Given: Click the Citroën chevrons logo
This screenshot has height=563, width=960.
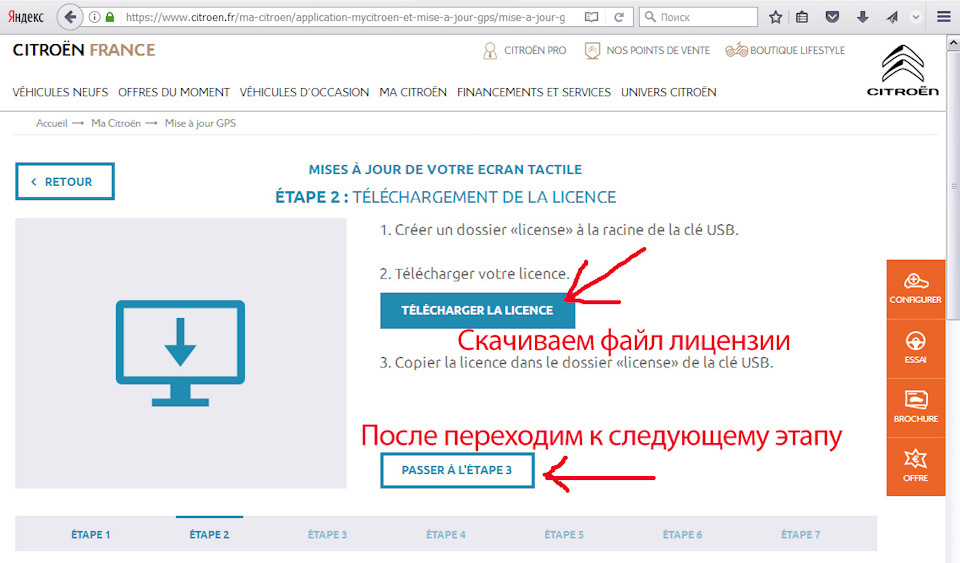Looking at the screenshot, I should [902, 70].
